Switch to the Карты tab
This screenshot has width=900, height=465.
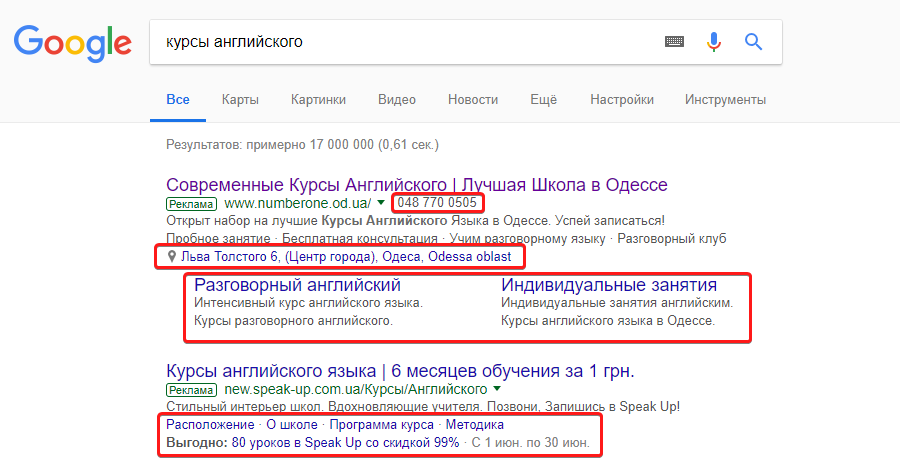coord(240,99)
